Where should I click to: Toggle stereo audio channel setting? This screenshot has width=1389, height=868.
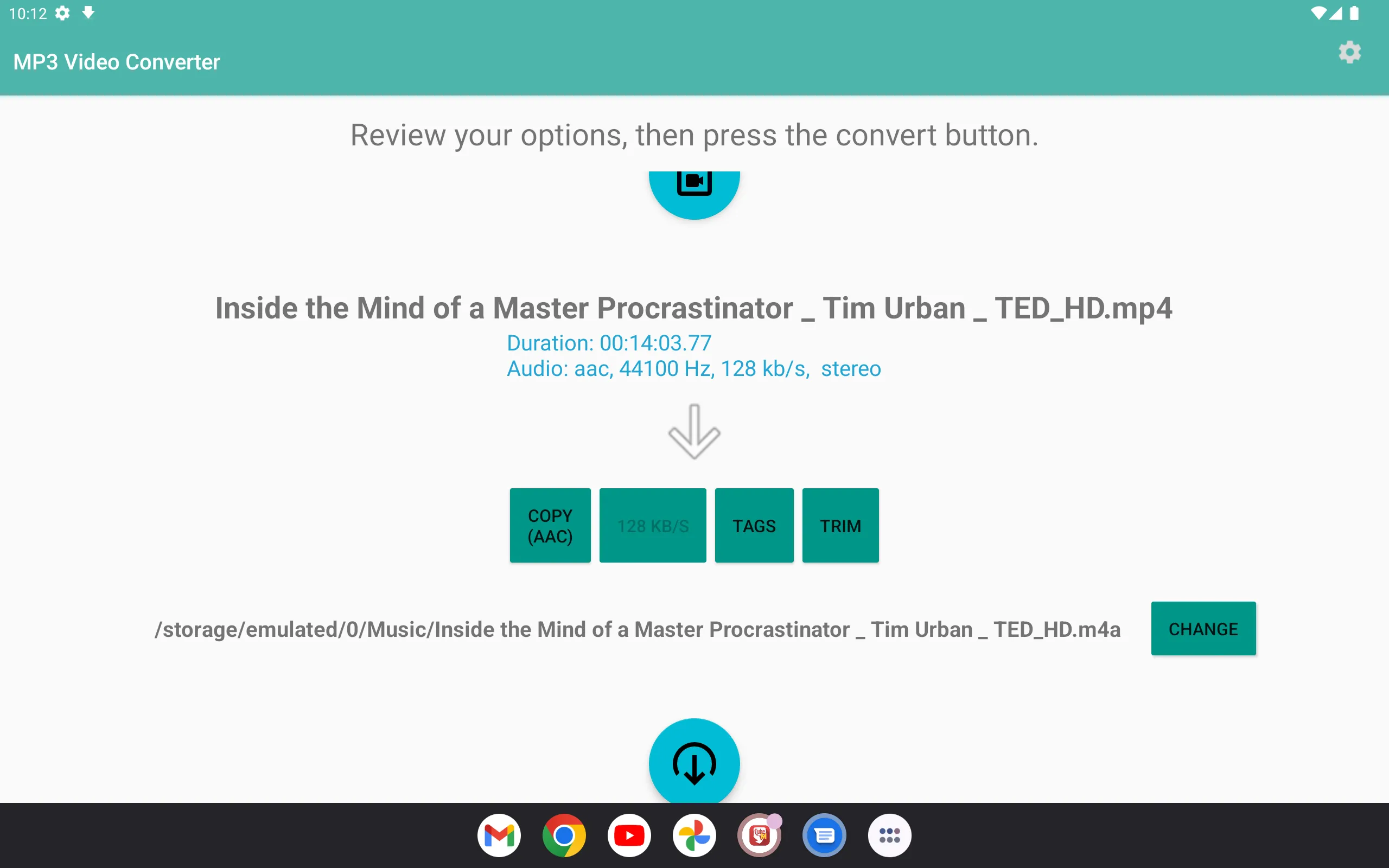tap(850, 369)
